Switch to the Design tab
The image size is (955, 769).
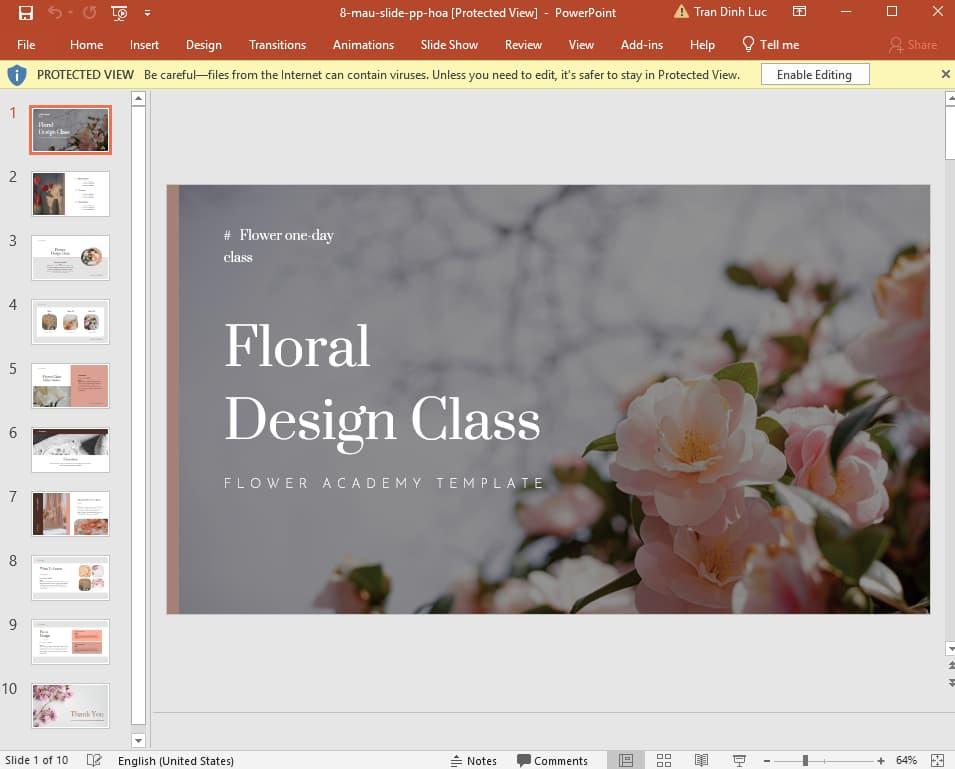click(204, 44)
